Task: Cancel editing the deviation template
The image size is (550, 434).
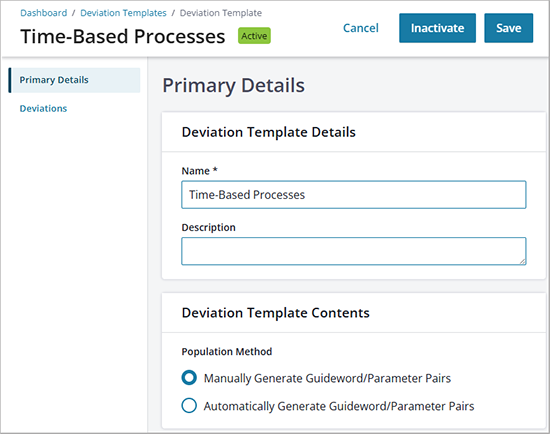Action: [361, 28]
